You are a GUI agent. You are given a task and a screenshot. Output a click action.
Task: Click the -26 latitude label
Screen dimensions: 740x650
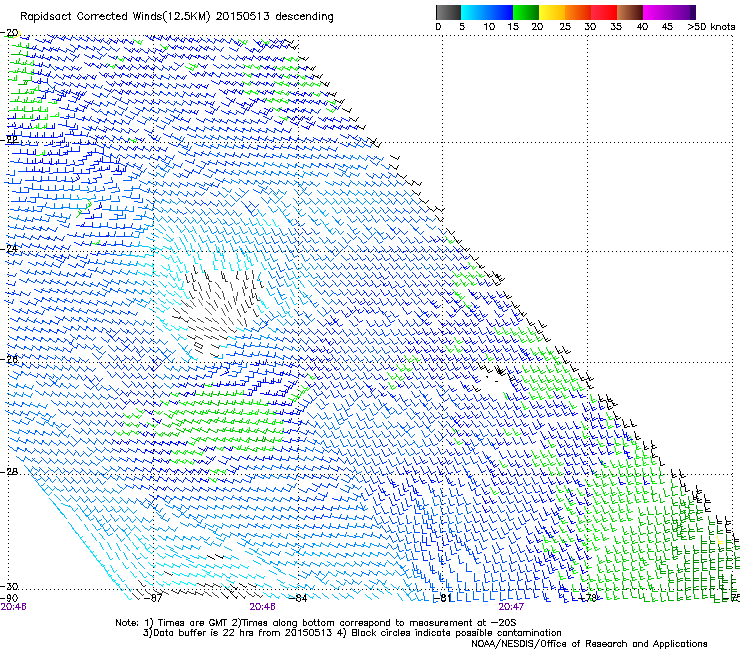[x=10, y=359]
